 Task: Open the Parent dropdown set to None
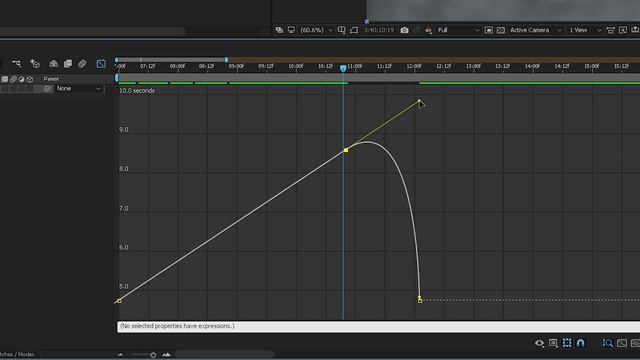click(78, 89)
